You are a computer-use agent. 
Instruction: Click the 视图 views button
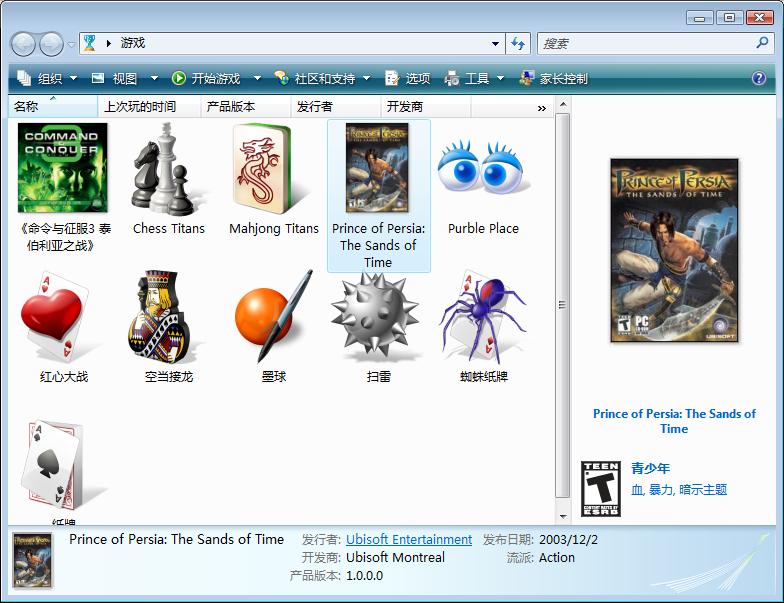pos(114,78)
